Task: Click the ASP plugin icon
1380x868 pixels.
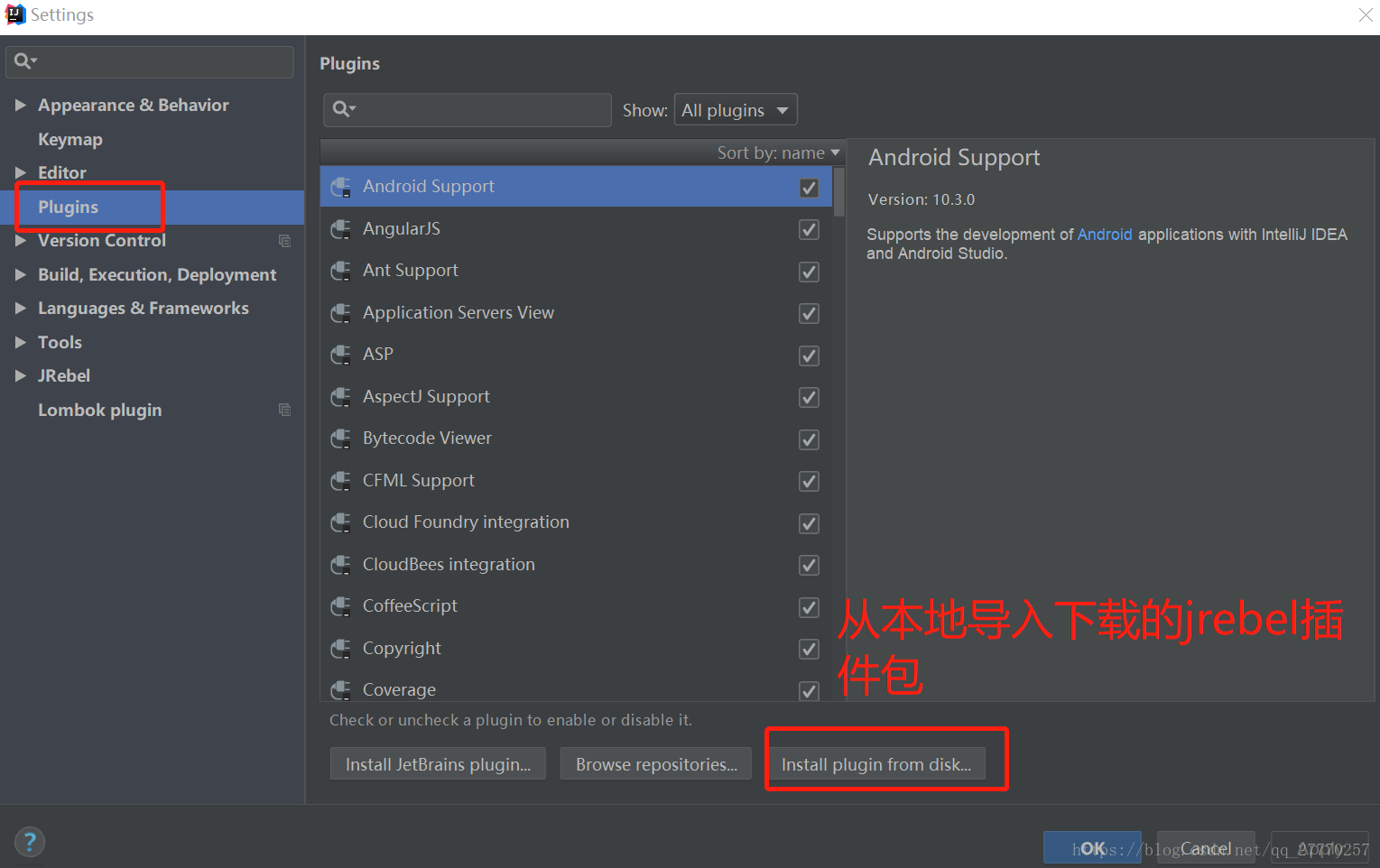Action: click(340, 355)
